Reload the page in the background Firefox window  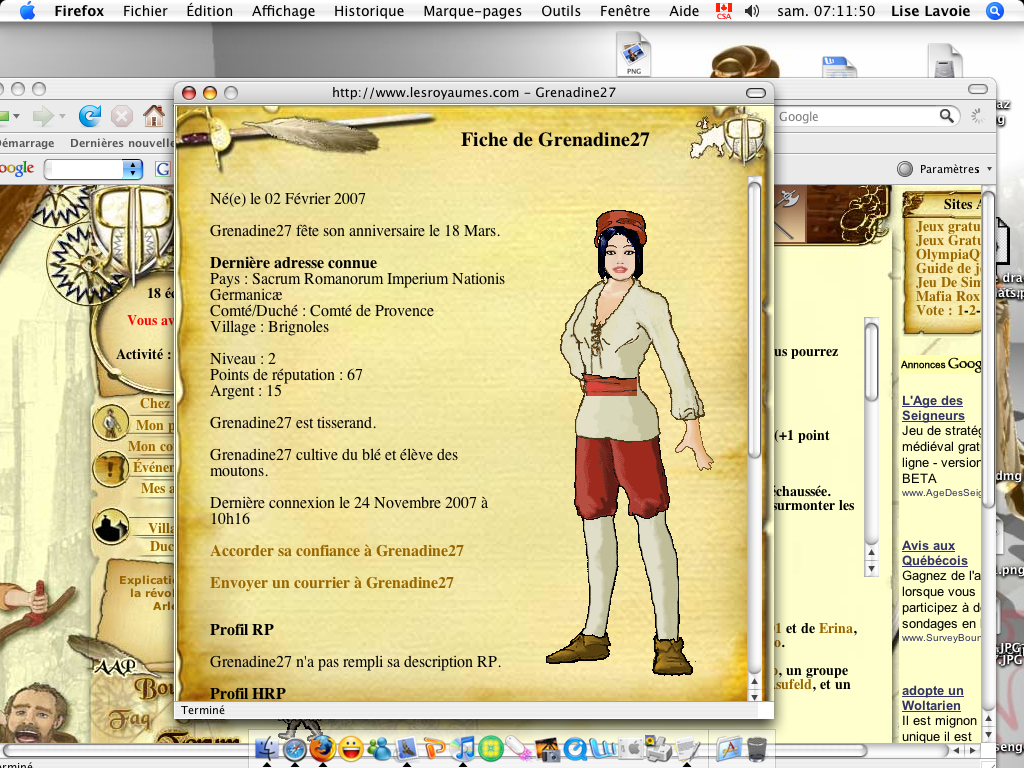point(89,116)
